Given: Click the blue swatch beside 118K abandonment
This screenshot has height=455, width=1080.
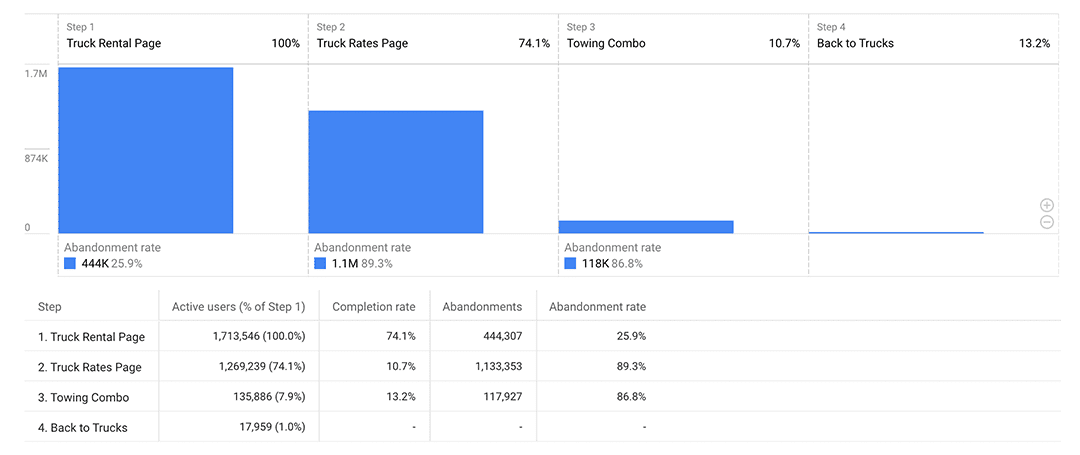Looking at the screenshot, I should point(570,264).
